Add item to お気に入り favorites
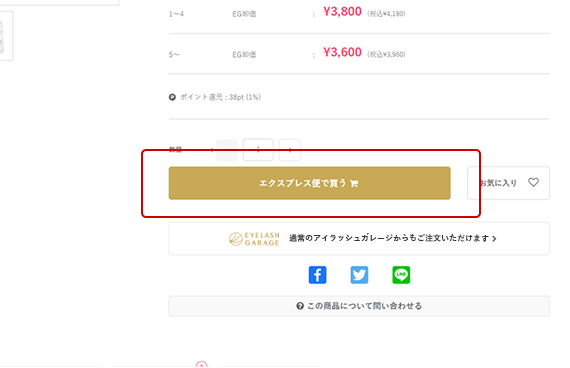The height and width of the screenshot is (368, 570). coord(508,183)
